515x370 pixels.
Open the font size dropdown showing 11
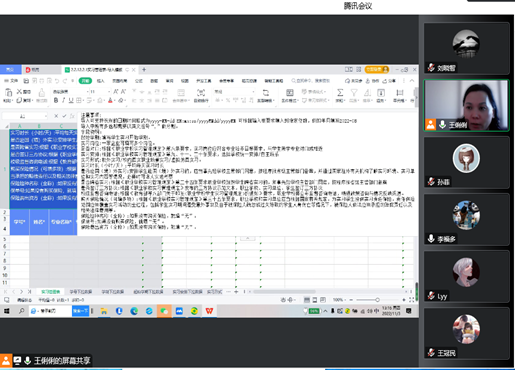click(109, 91)
